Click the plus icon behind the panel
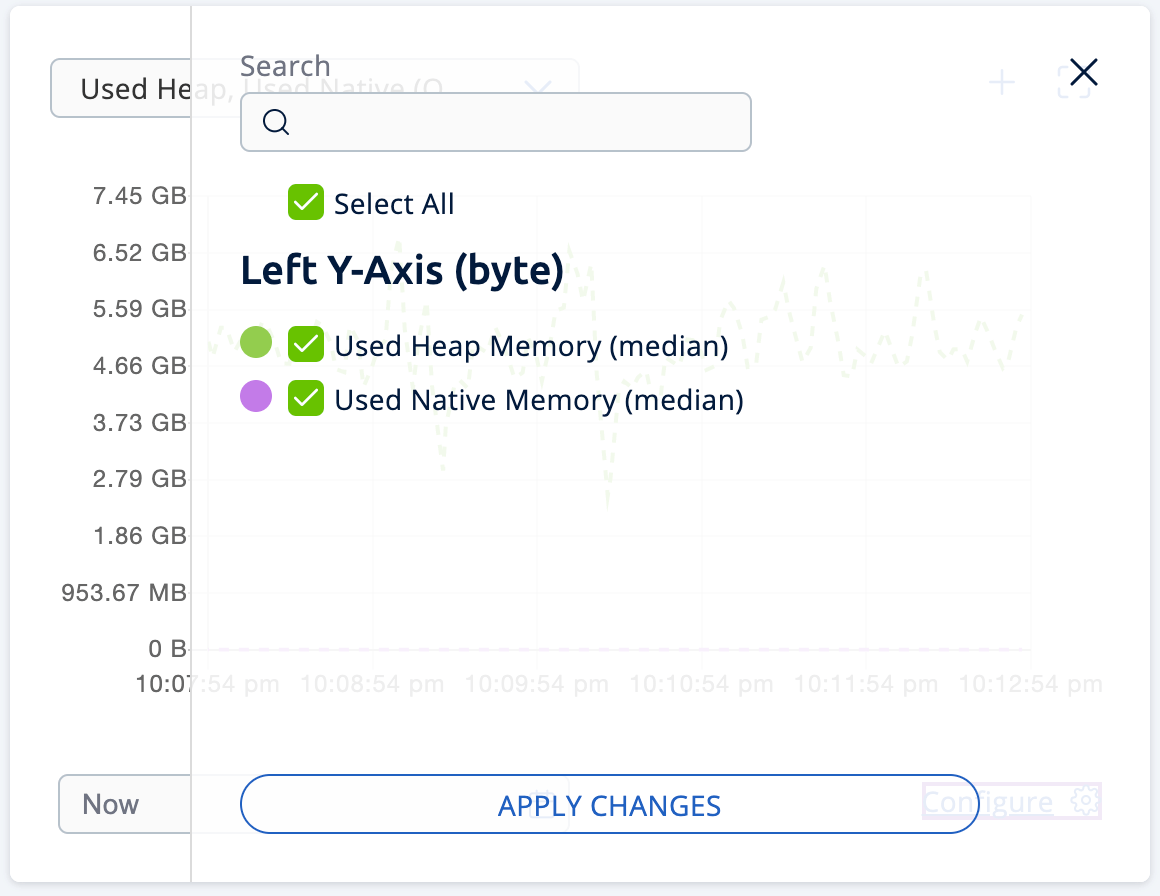Viewport: 1160px width, 896px height. tap(1001, 83)
